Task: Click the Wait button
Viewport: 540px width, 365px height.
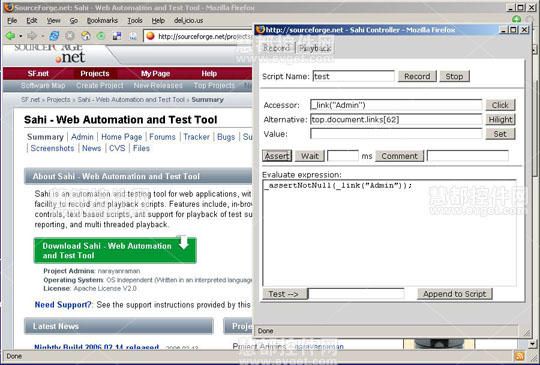Action: click(310, 156)
